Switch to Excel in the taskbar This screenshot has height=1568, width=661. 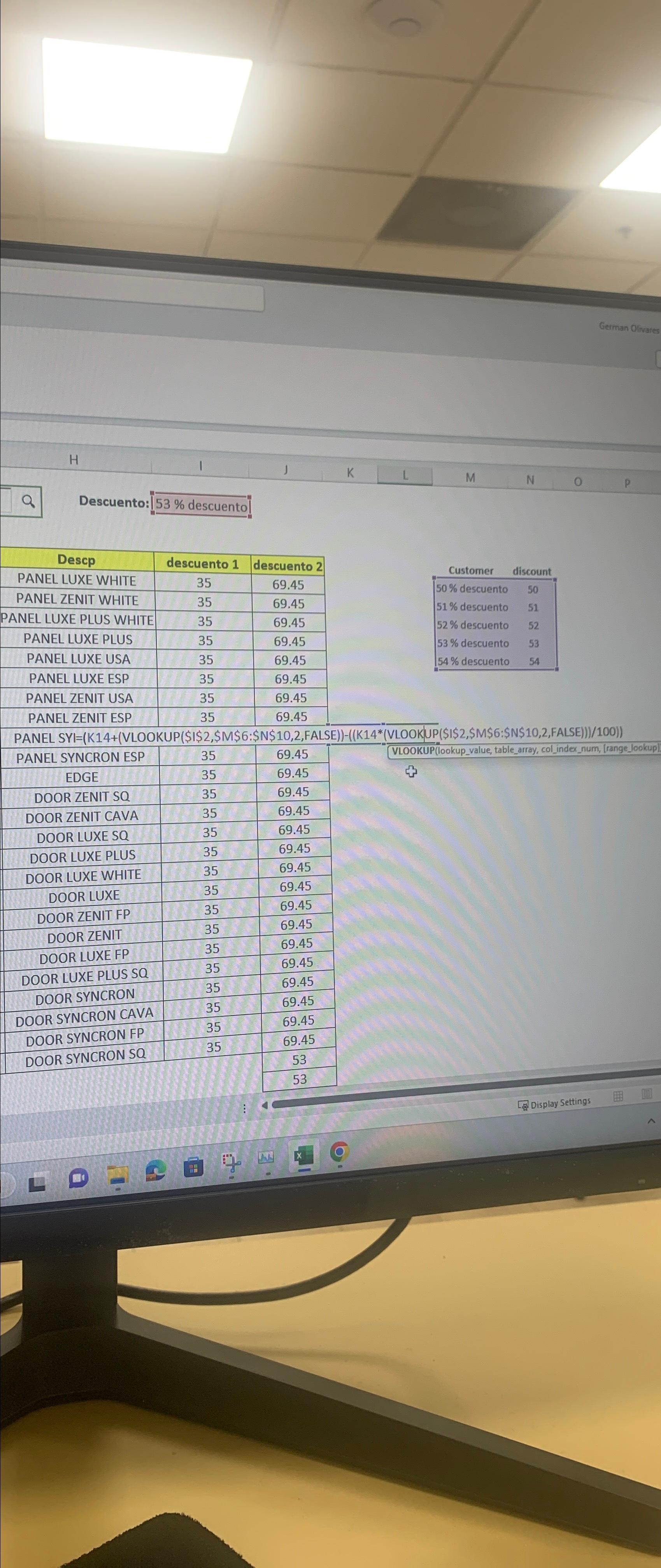(303, 1155)
